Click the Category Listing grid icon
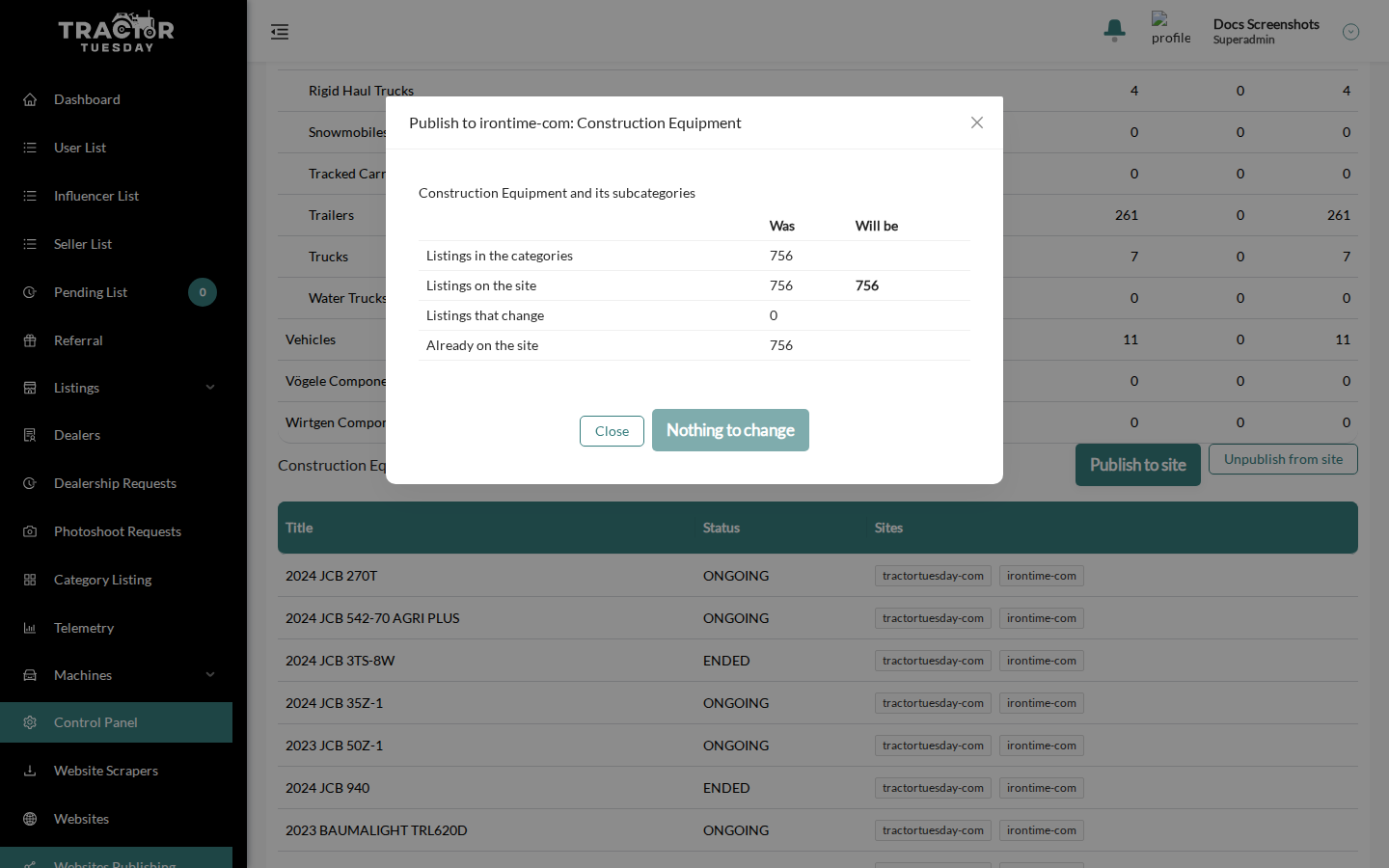The width and height of the screenshot is (1389, 868). point(30,580)
